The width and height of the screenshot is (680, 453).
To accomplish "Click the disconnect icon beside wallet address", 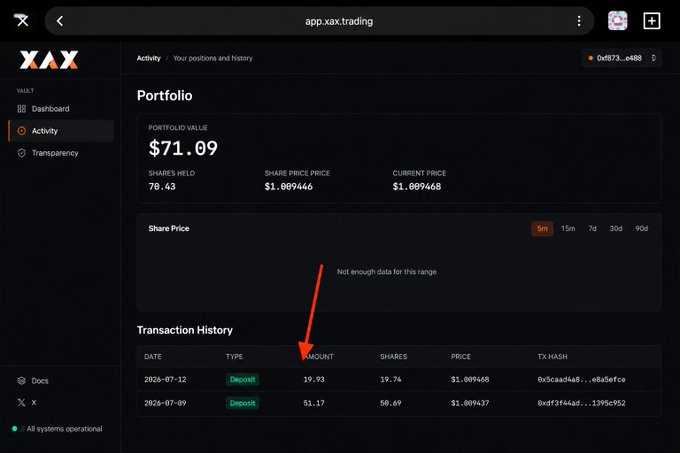I will (654, 58).
